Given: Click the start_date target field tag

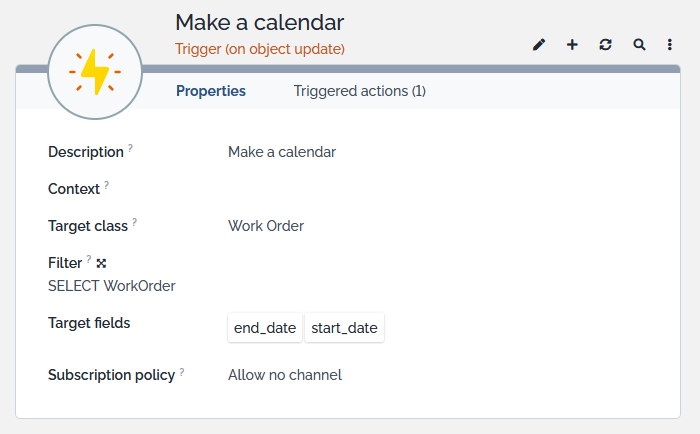Looking at the screenshot, I should pyautogui.click(x=344, y=328).
